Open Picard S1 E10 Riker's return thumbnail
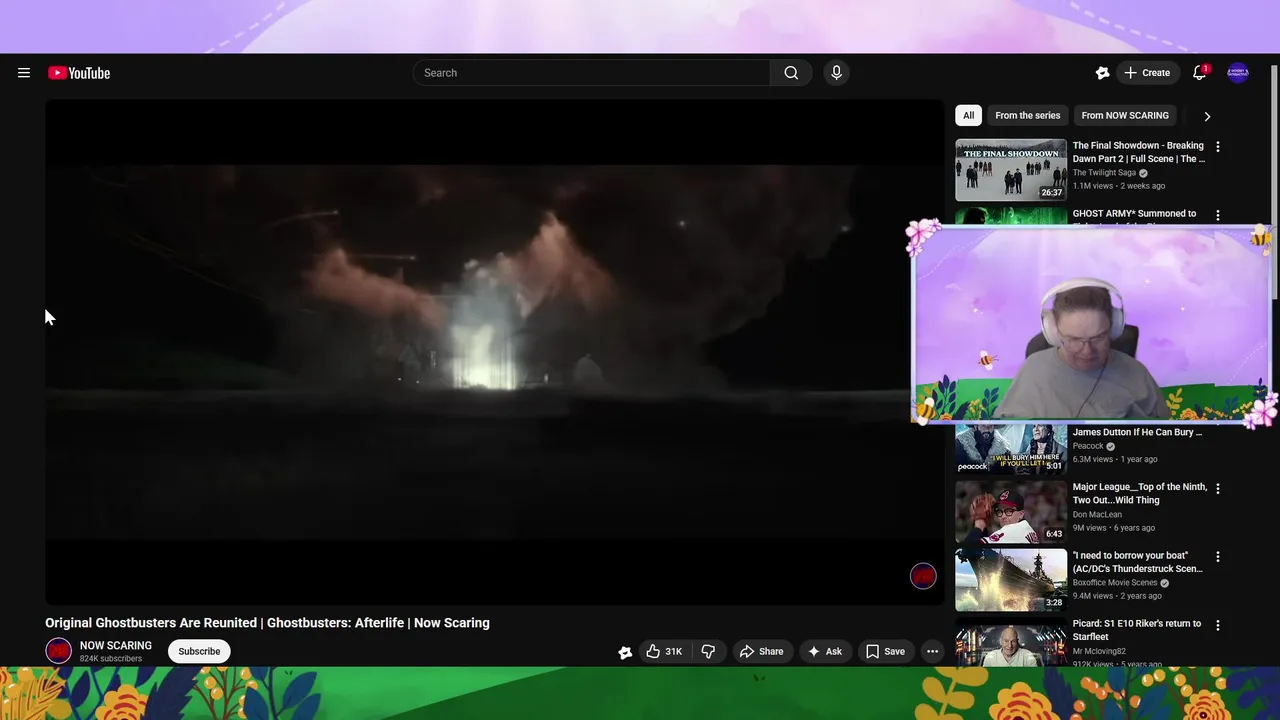Viewport: 1280px width, 720px height. 1011,642
